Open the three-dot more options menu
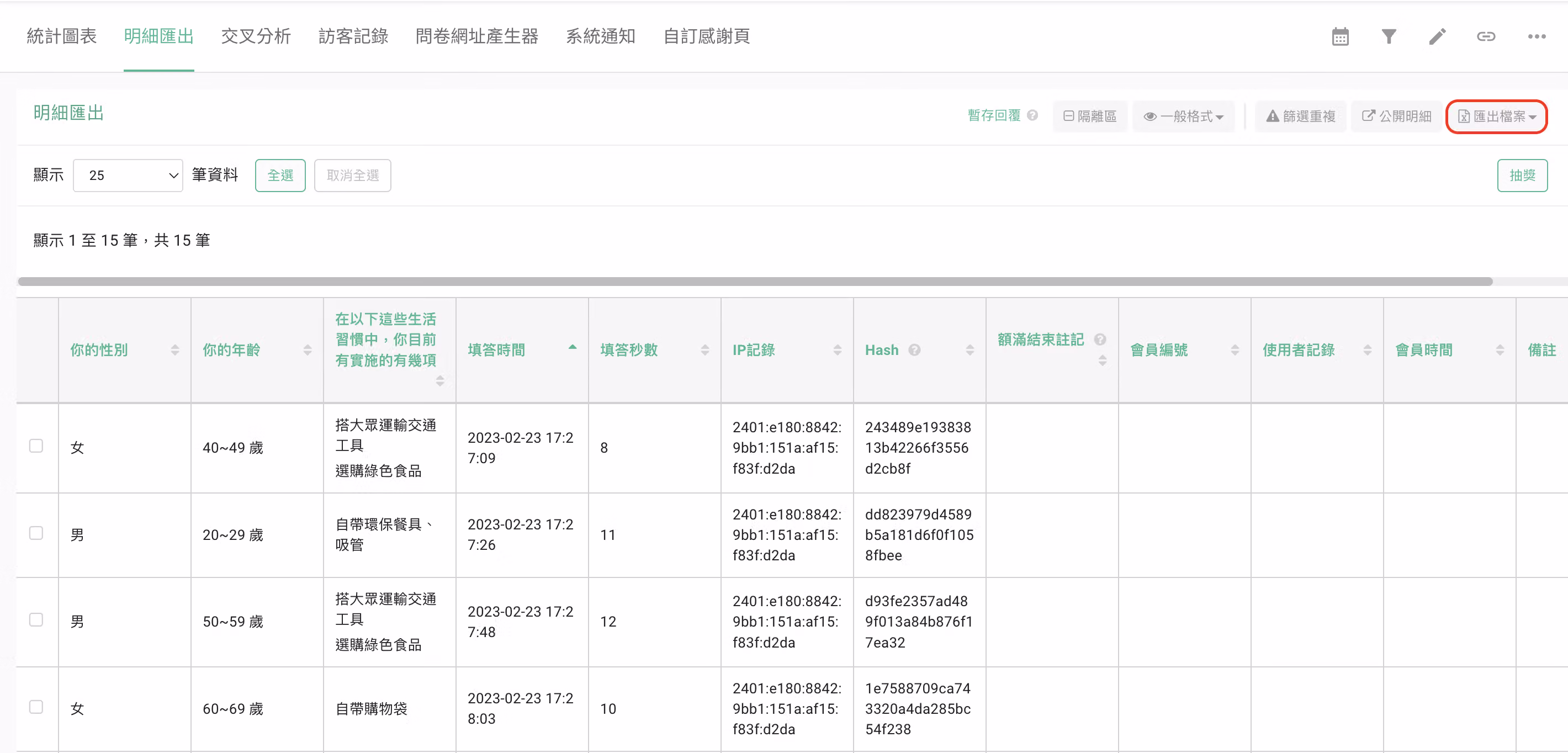Viewport: 1568px width, 753px height. [x=1537, y=36]
